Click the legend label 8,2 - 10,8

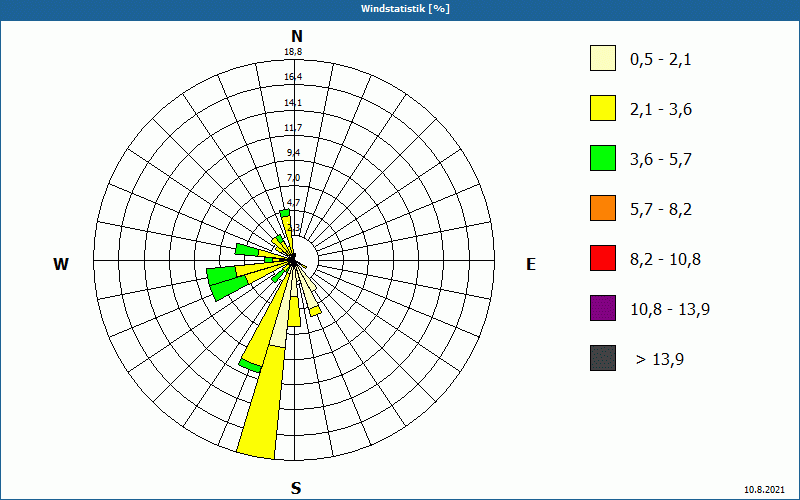pos(666,260)
